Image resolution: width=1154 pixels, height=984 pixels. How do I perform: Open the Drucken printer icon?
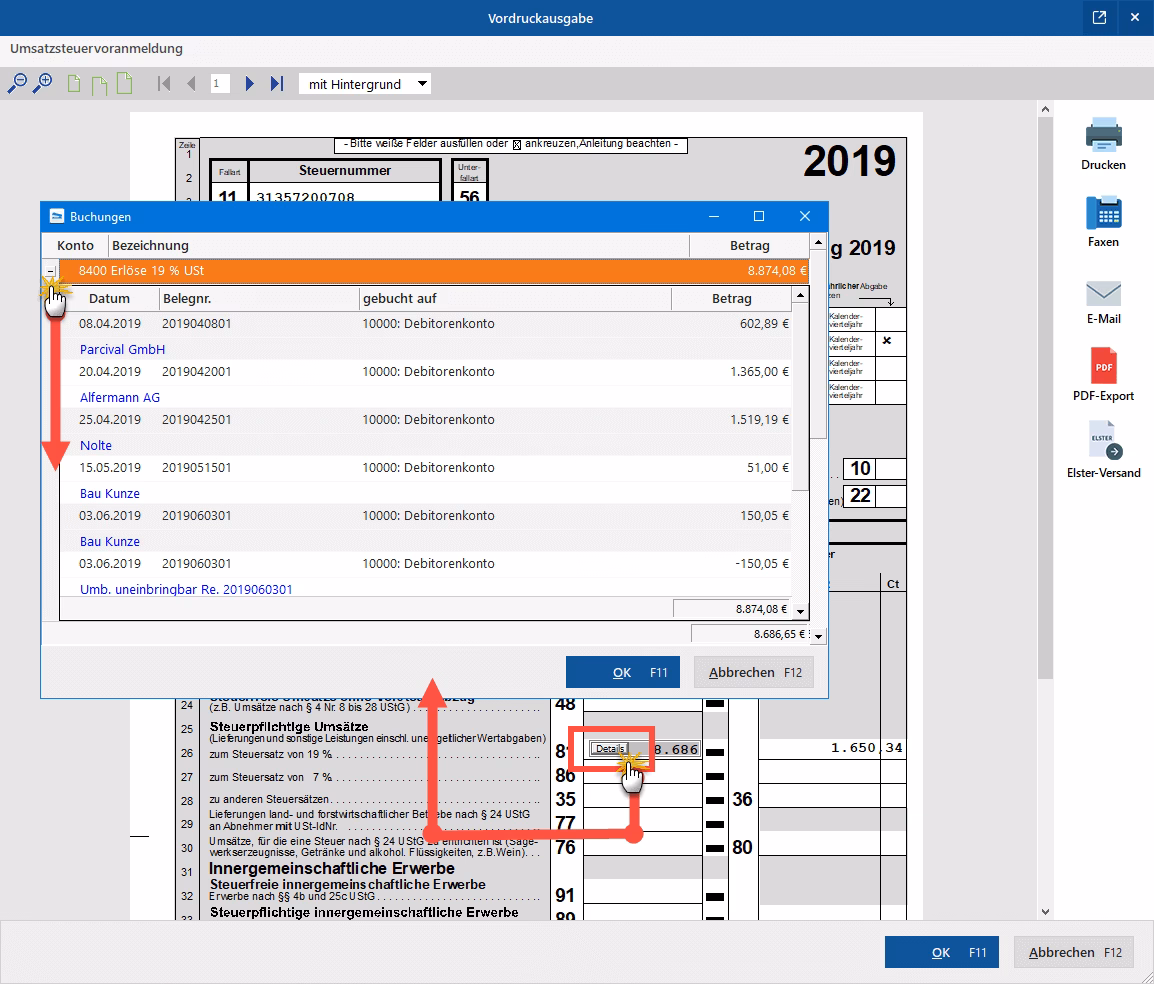coord(1103,134)
